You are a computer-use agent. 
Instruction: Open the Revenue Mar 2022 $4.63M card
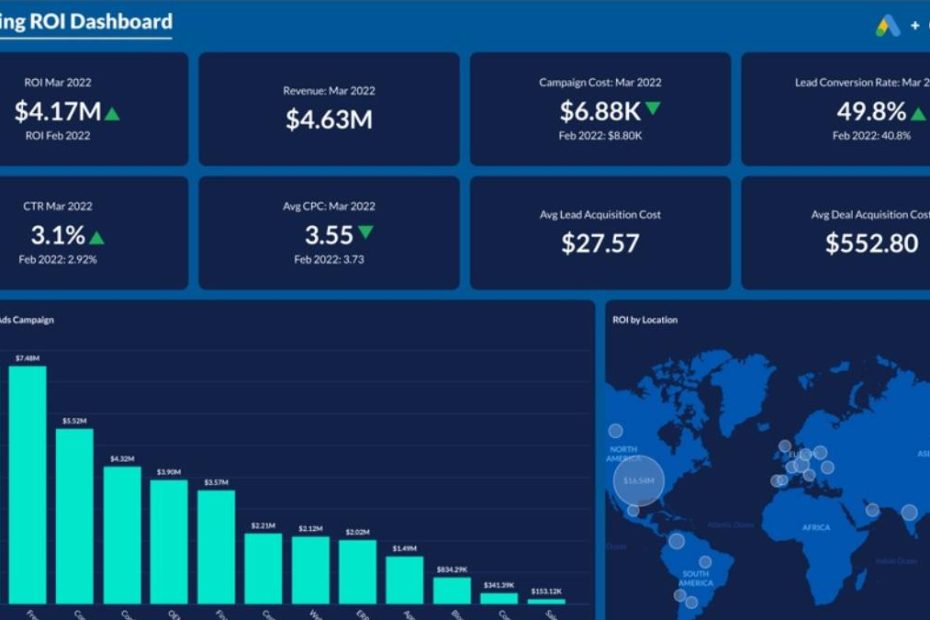tap(329, 109)
